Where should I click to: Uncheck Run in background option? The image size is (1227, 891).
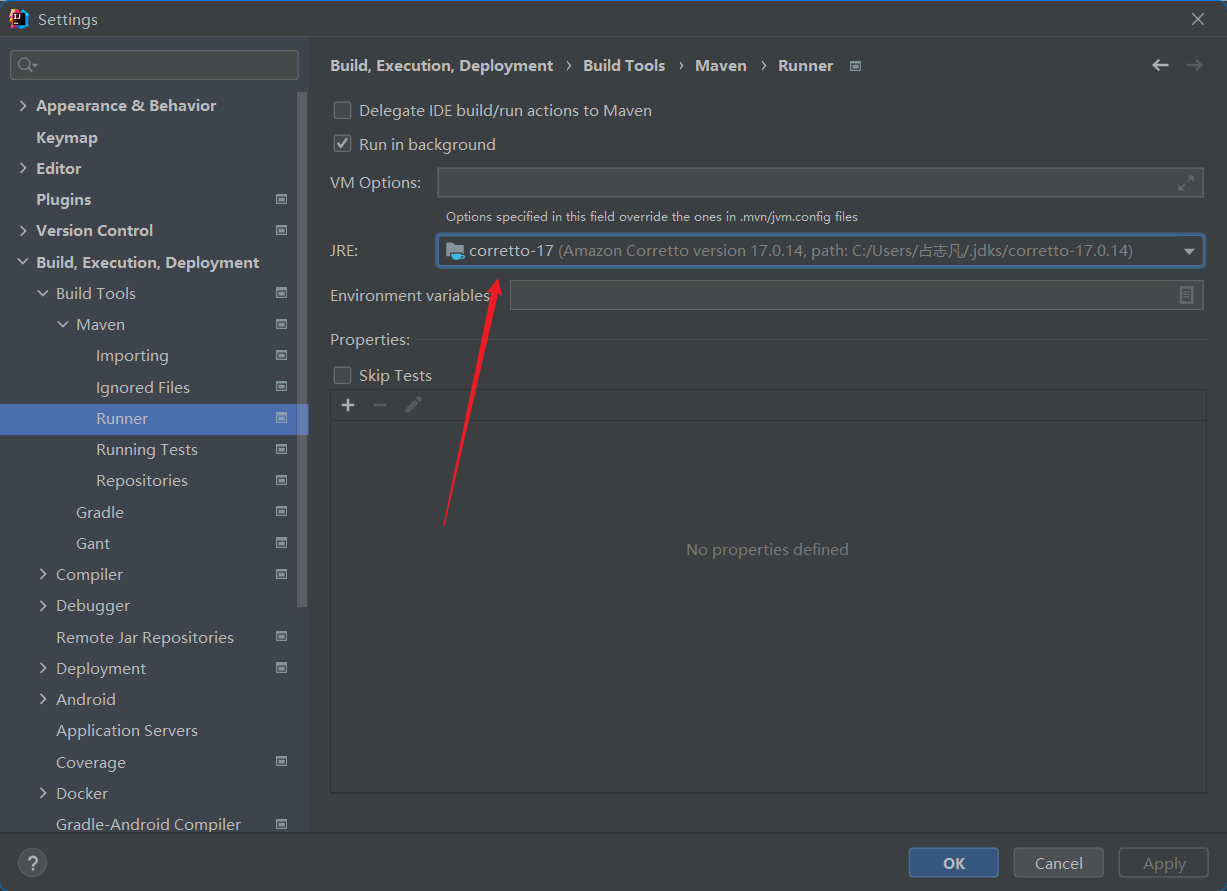point(343,144)
